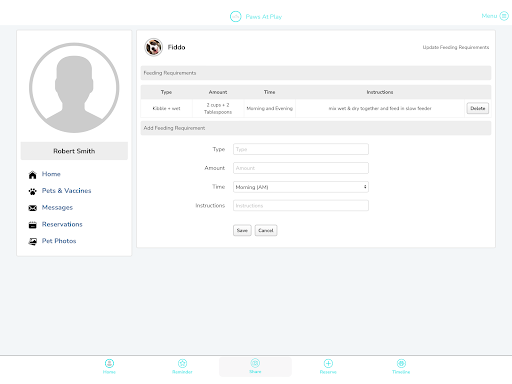Screen dimensions: 512x384
Task: Click the Menu text link at top
Action: coord(489,16)
